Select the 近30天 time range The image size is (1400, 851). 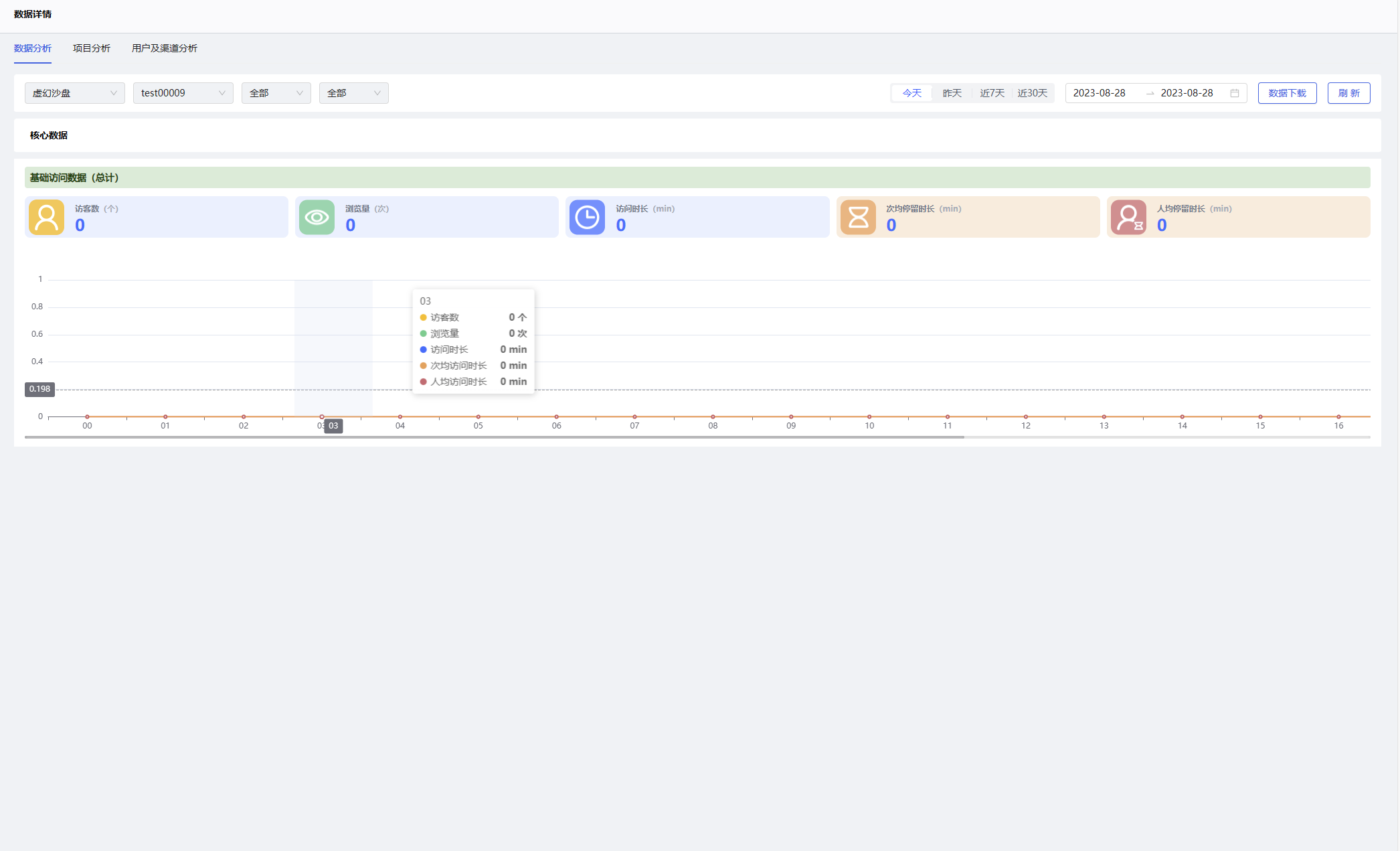(1033, 93)
